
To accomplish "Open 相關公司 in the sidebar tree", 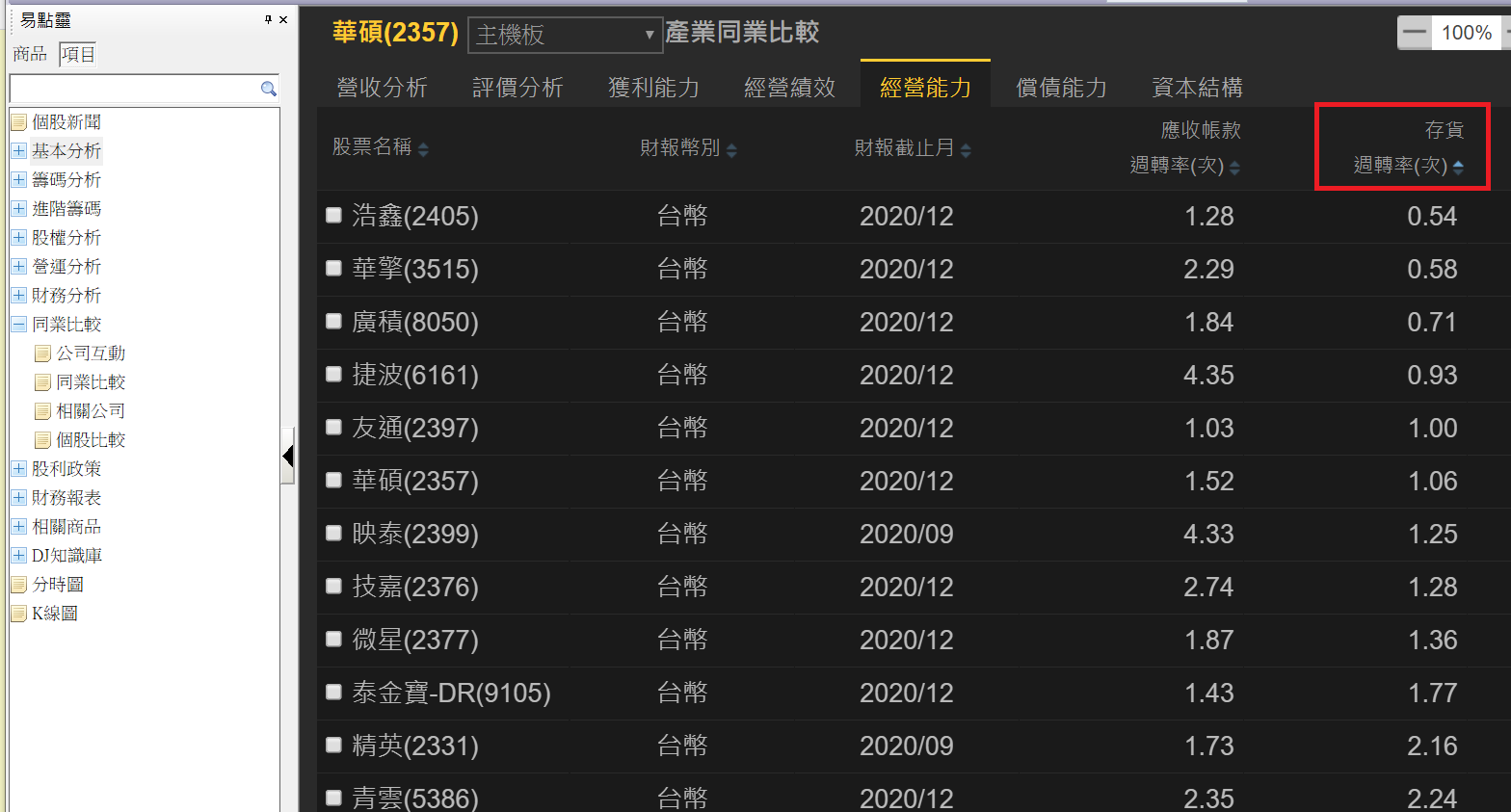I will 90,411.
